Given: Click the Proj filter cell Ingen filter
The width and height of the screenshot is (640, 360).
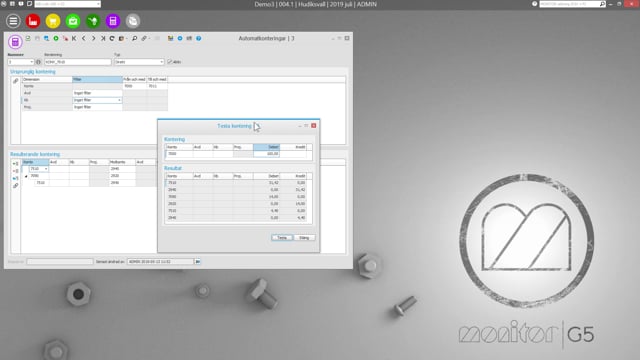Looking at the screenshot, I should (x=97, y=107).
